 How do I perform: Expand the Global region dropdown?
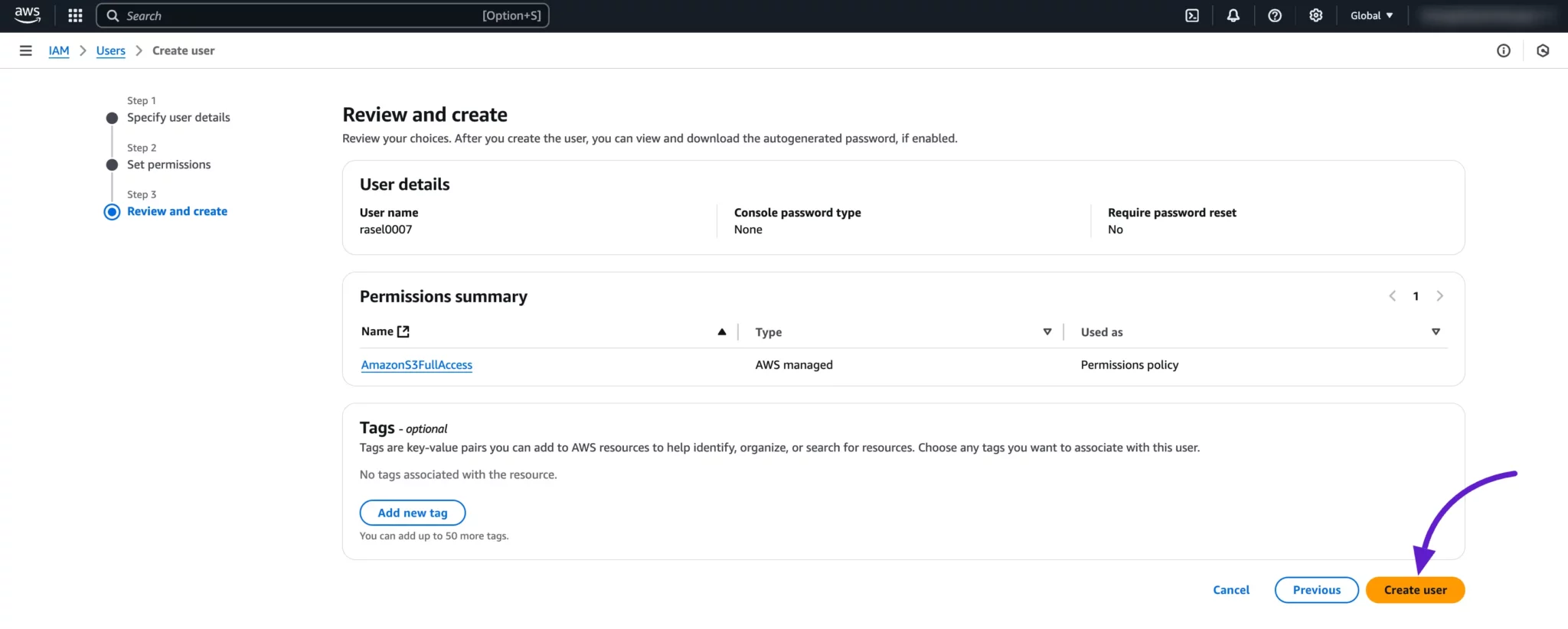pyautogui.click(x=1371, y=15)
